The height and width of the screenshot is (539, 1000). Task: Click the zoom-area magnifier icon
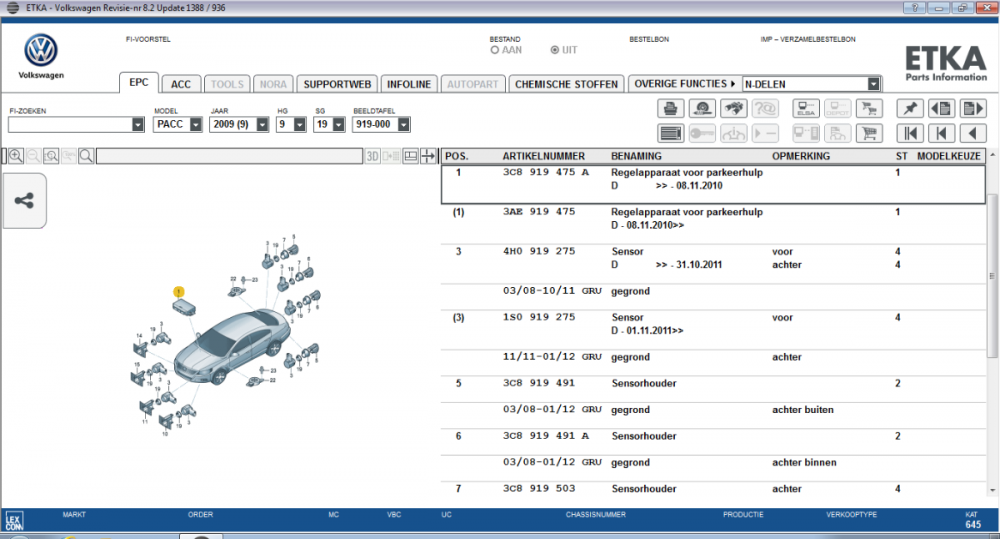(51, 156)
